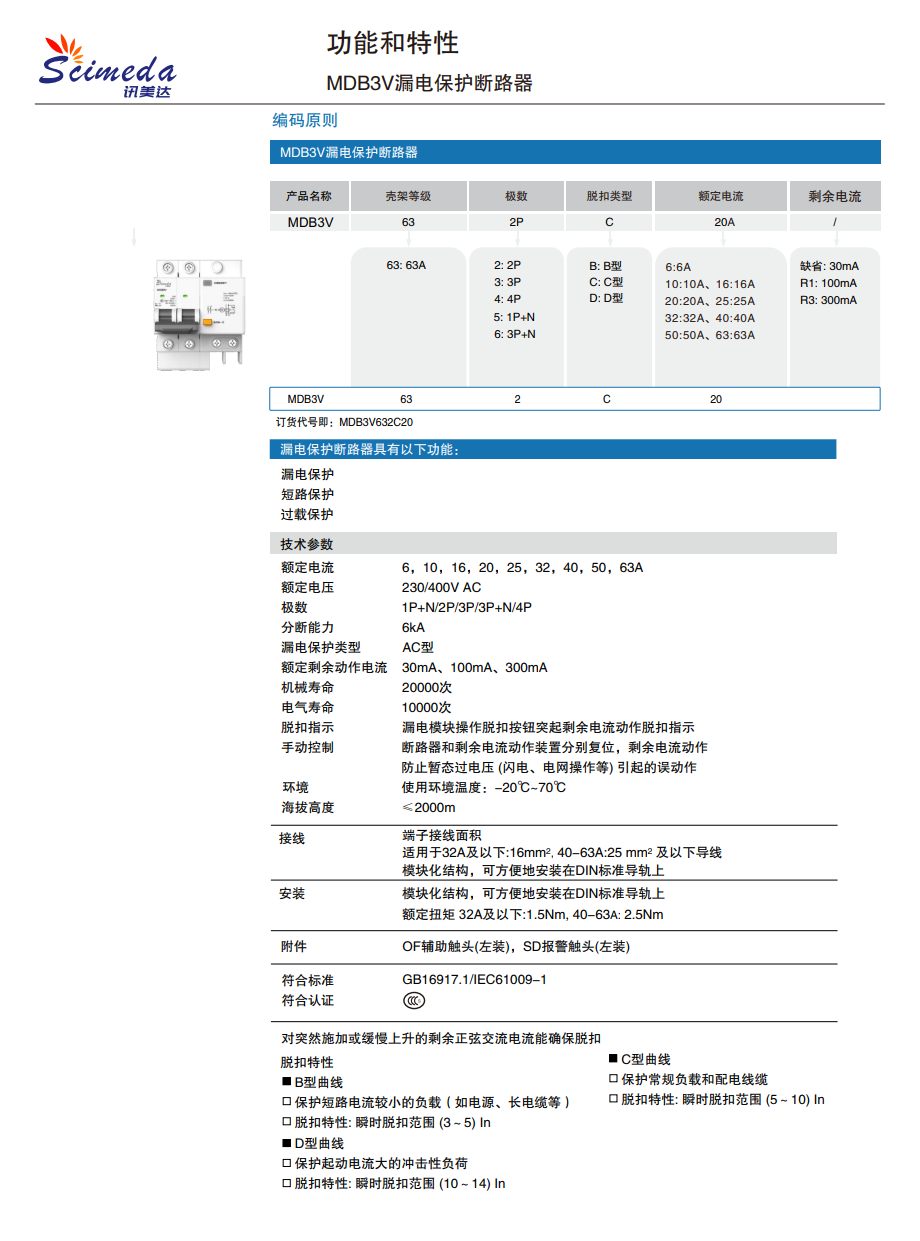
Task: Click the 编码原则 section heading
Action: click(305, 121)
